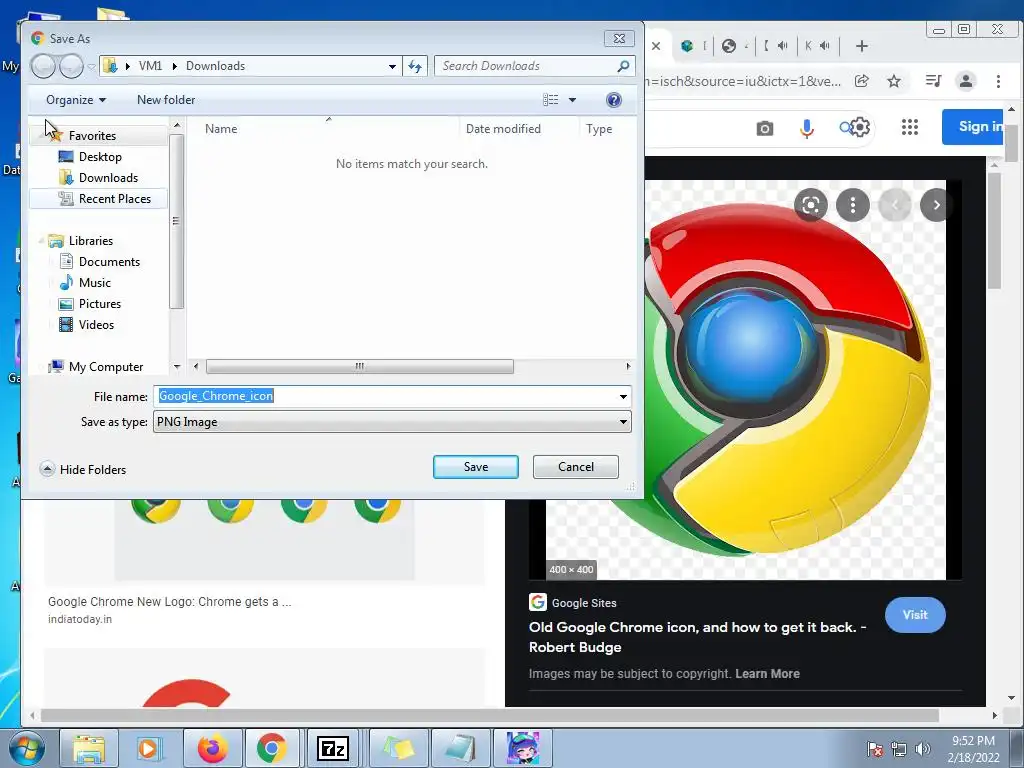Select the Videos library
This screenshot has height=768, width=1024.
tap(96, 325)
